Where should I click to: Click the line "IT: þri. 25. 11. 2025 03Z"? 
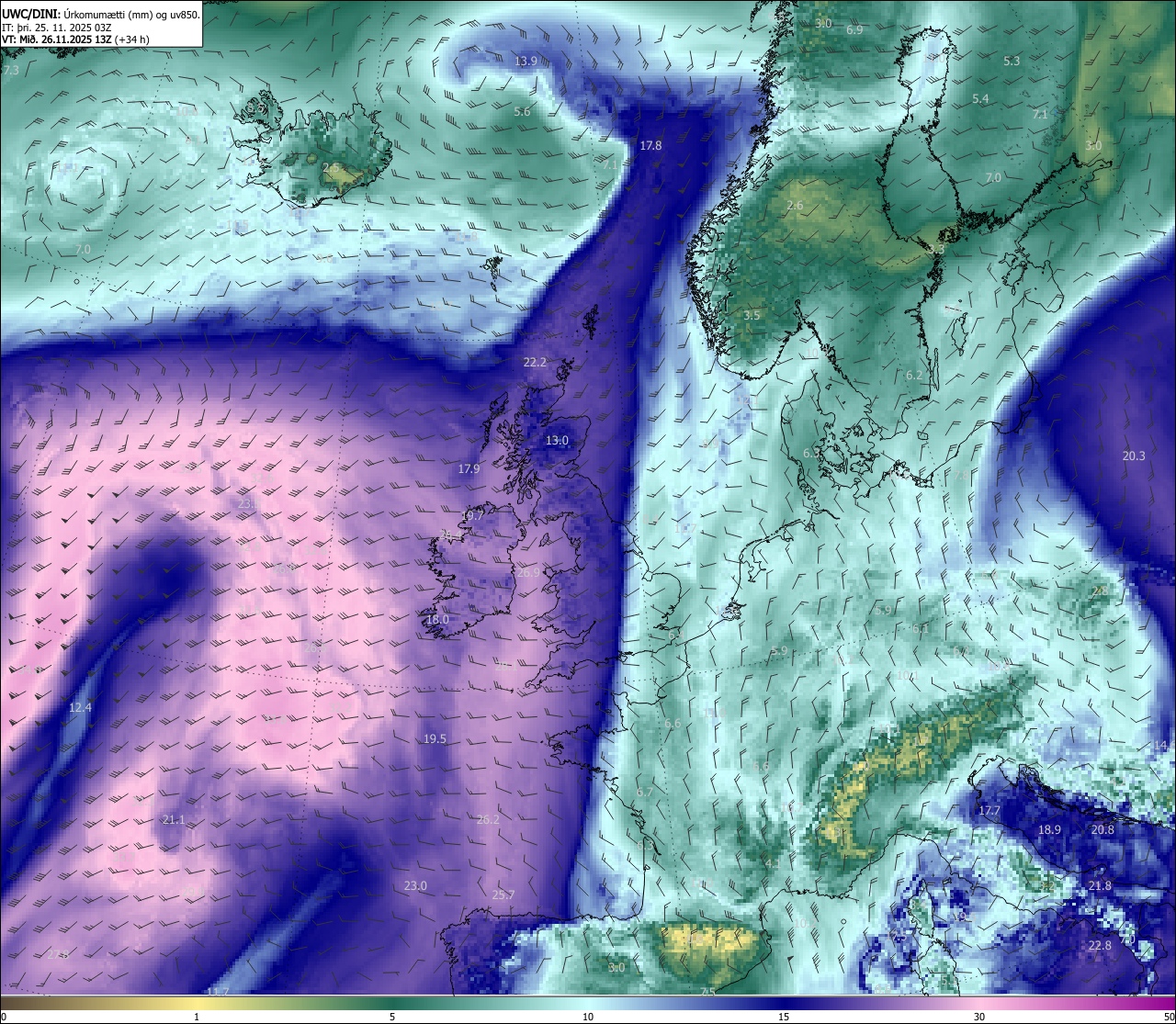coord(55,28)
